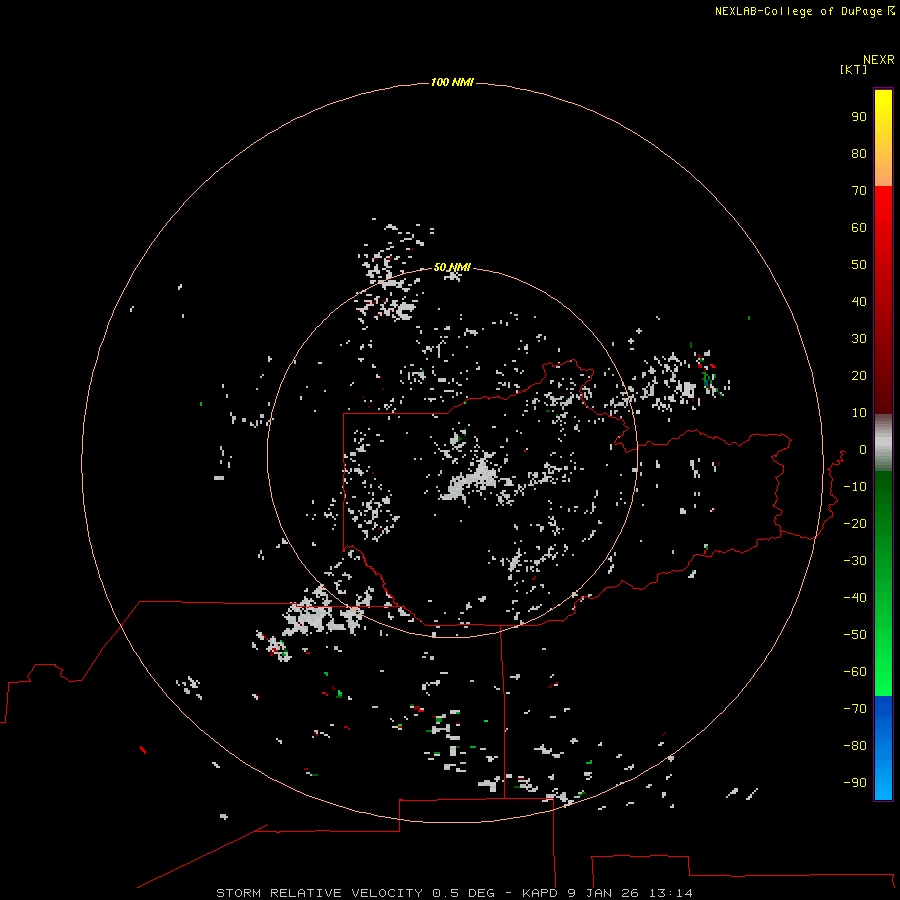900x900 pixels.
Task: Select the -50 knot scale label
Action: coord(855,635)
